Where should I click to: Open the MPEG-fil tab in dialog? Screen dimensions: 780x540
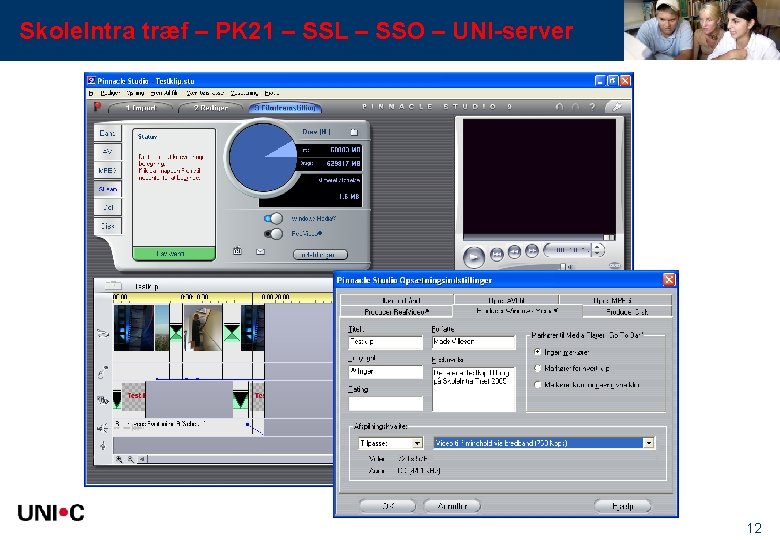pos(615,300)
